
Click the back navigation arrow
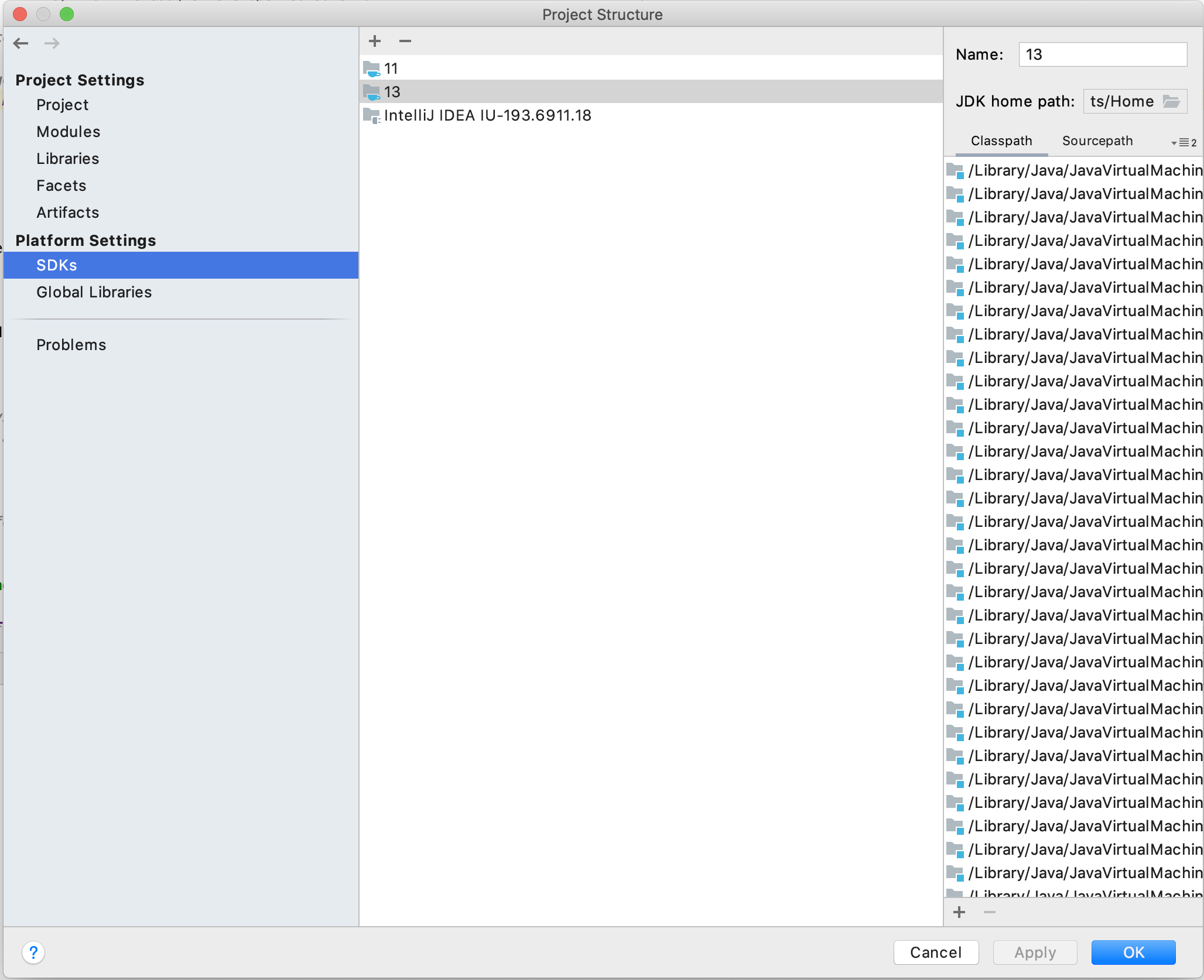[21, 43]
